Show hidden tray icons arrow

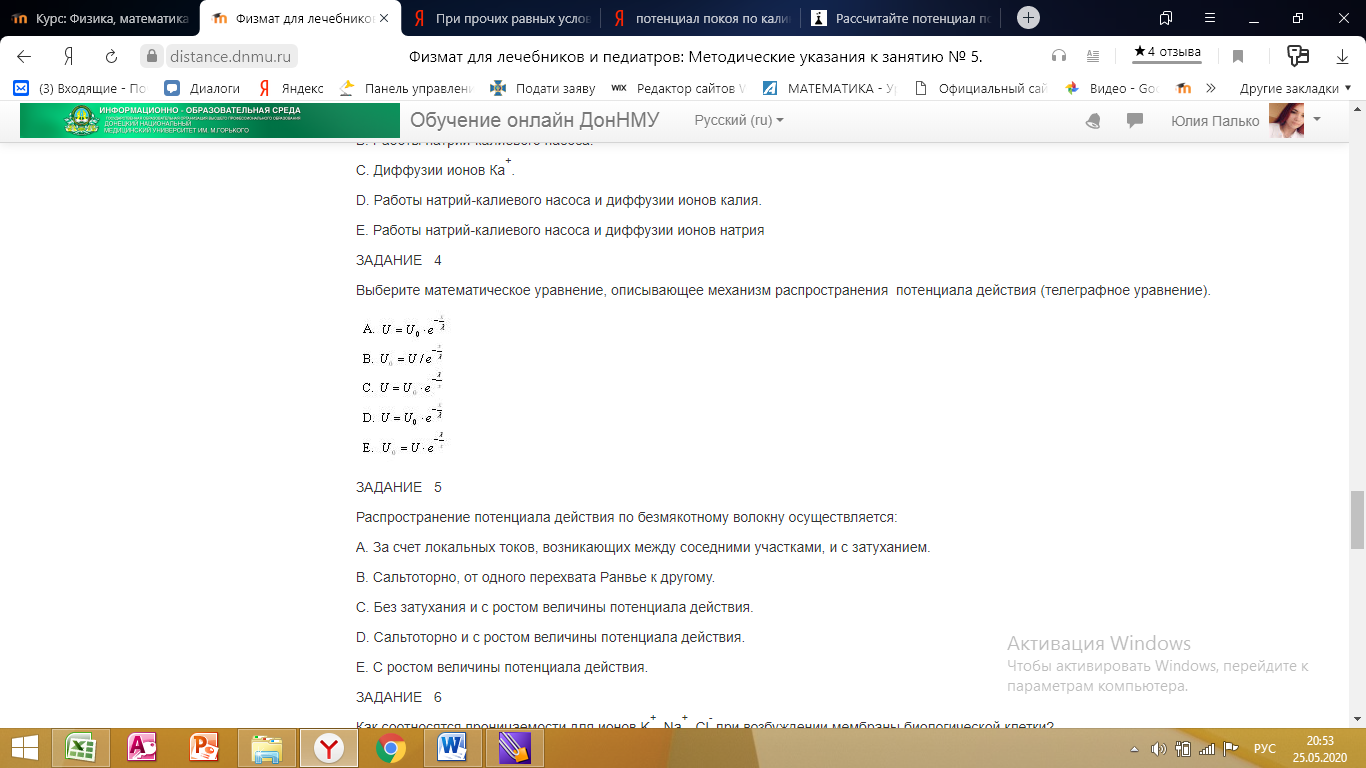(x=1135, y=749)
